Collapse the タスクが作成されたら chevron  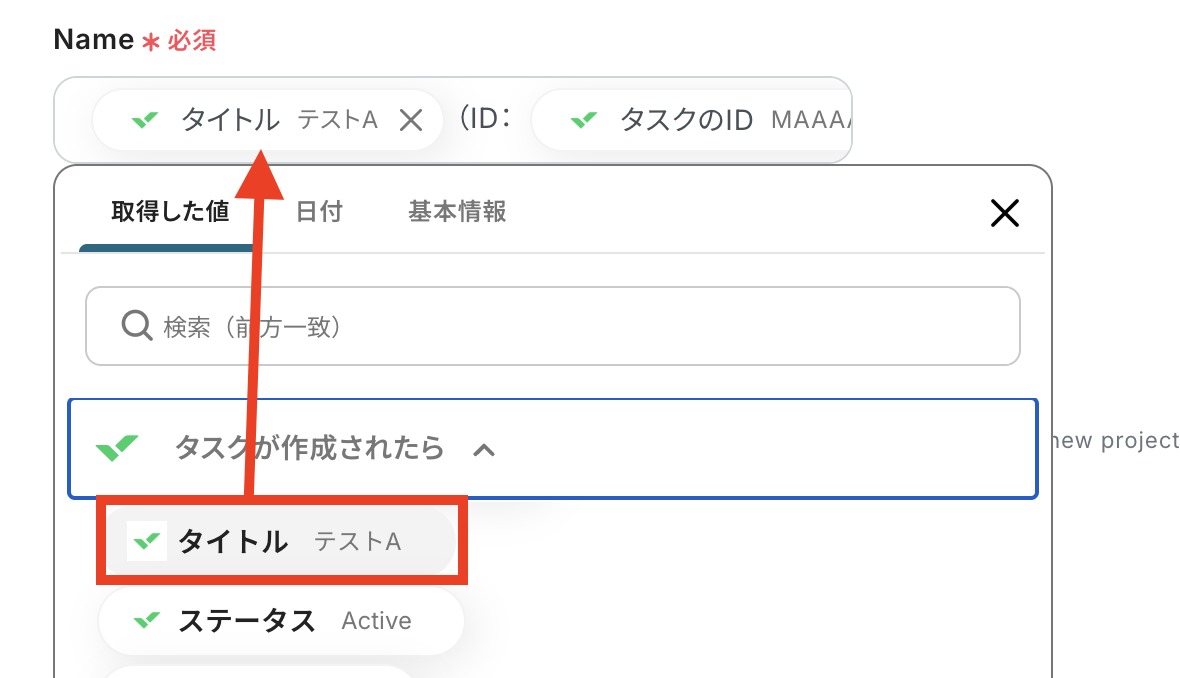(x=484, y=449)
